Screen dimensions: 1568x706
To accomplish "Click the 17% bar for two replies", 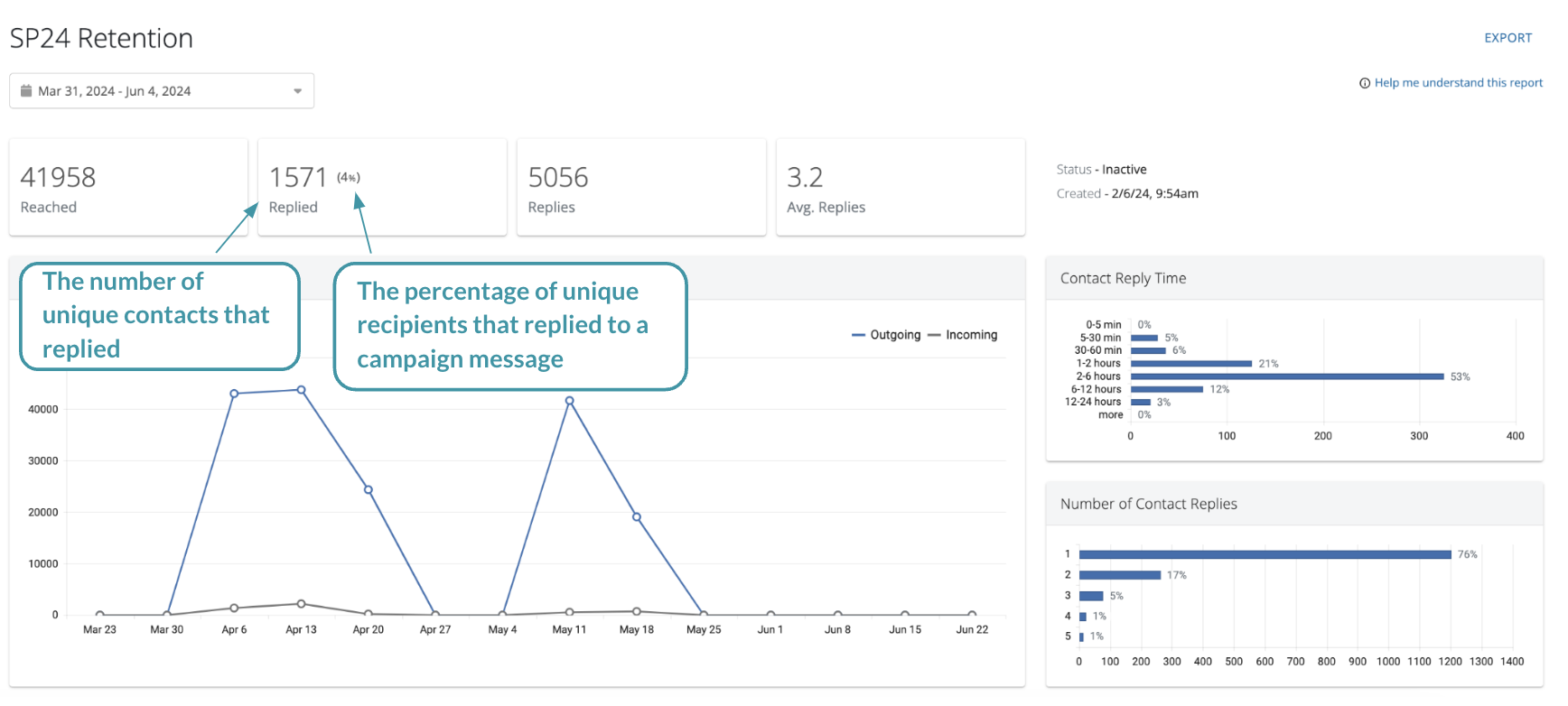I will pos(1119,575).
